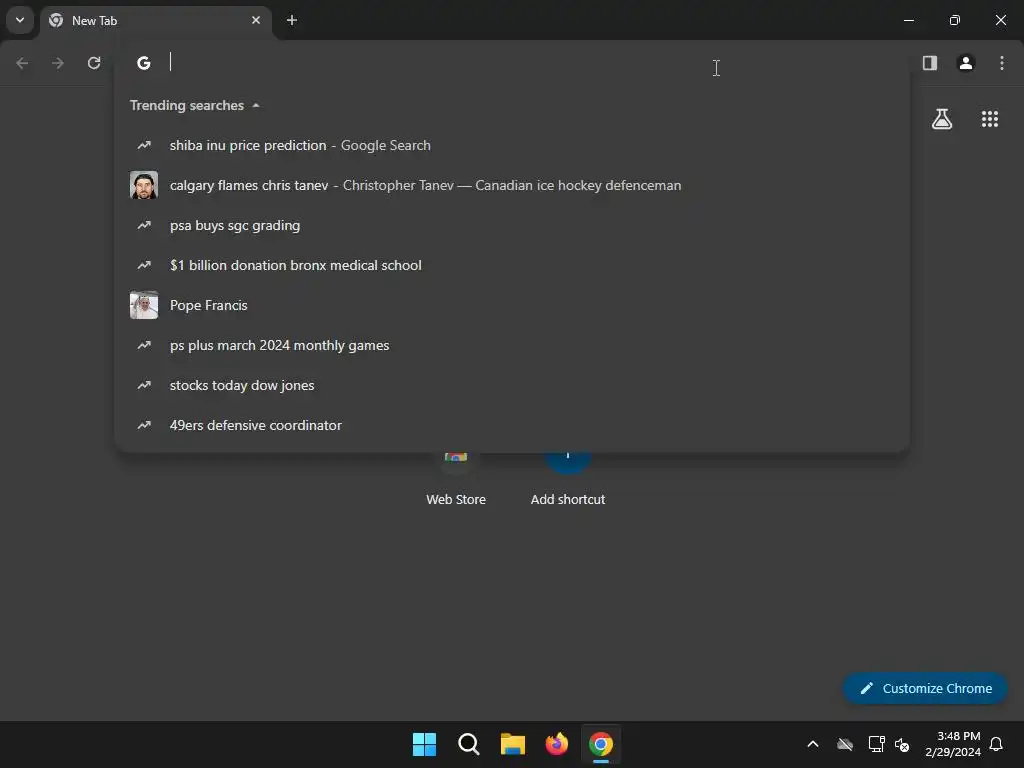Click Pope Francis thumbnail photo
The width and height of the screenshot is (1024, 768).
pyautogui.click(x=144, y=305)
